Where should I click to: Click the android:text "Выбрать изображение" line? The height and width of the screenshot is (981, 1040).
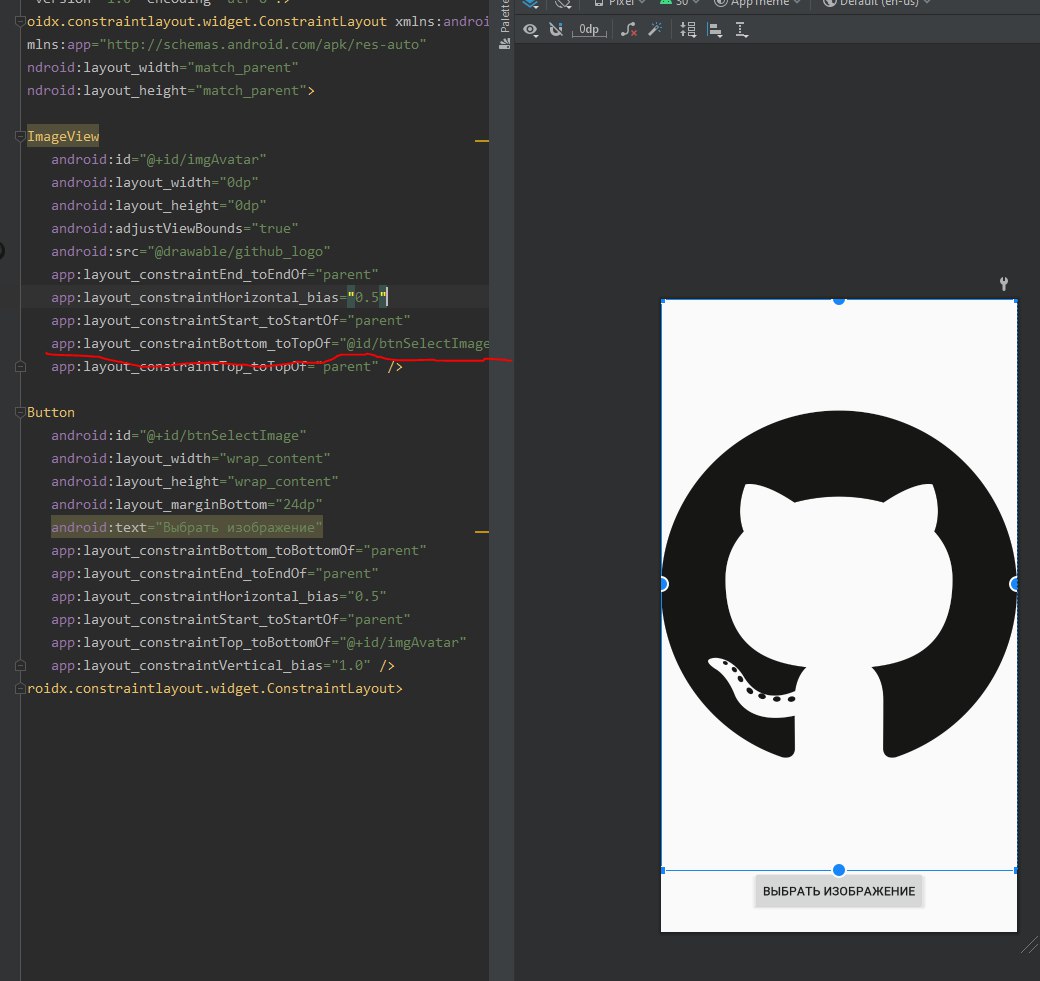click(186, 527)
